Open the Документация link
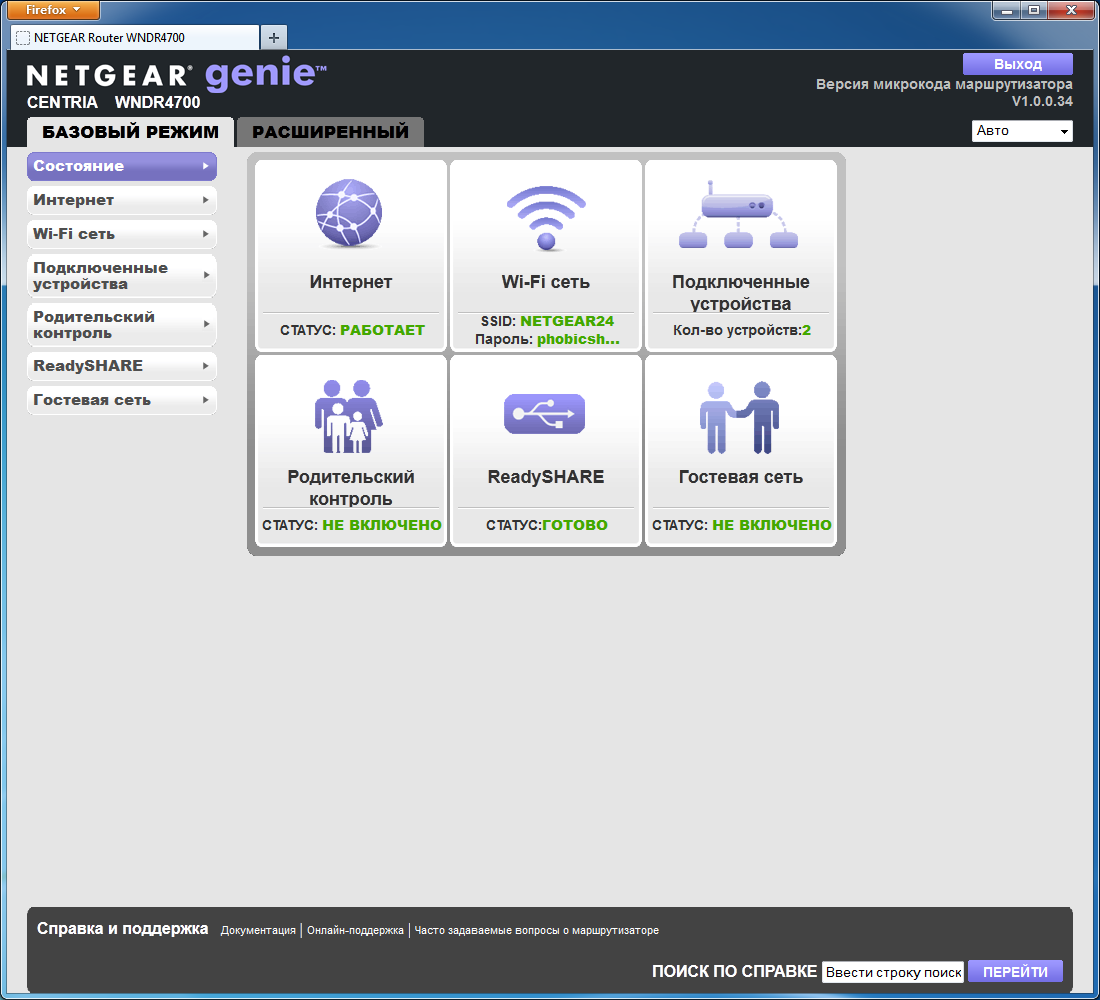The image size is (1100, 1000). (x=258, y=930)
